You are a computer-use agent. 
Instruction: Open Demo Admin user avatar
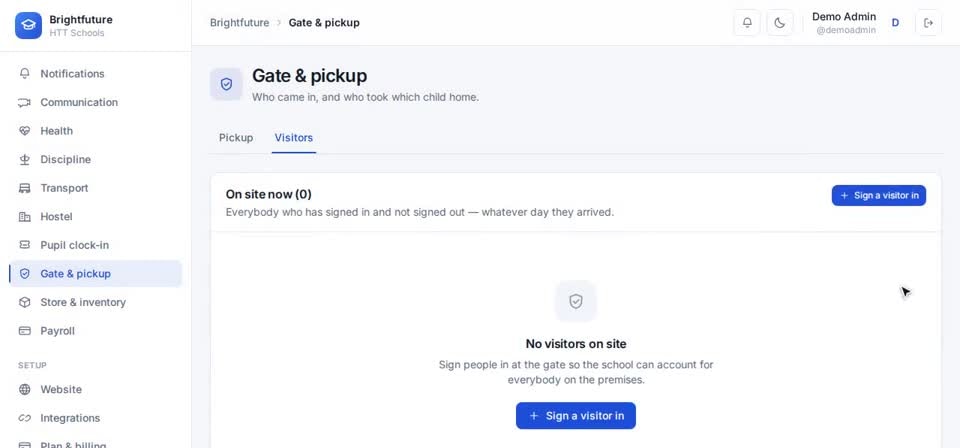coord(895,23)
